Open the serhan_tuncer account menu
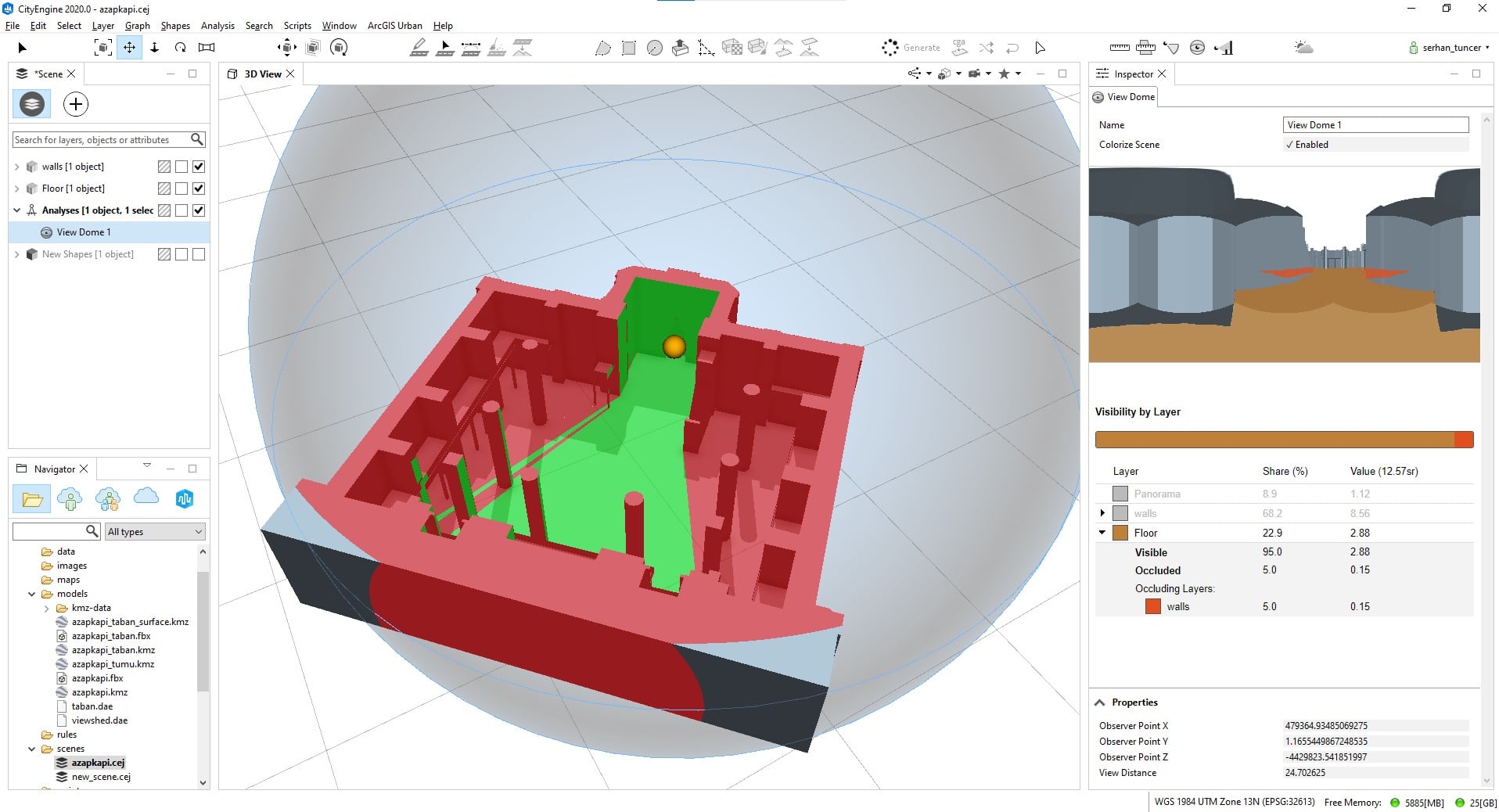Viewport: 1499px width, 812px height. click(x=1449, y=48)
